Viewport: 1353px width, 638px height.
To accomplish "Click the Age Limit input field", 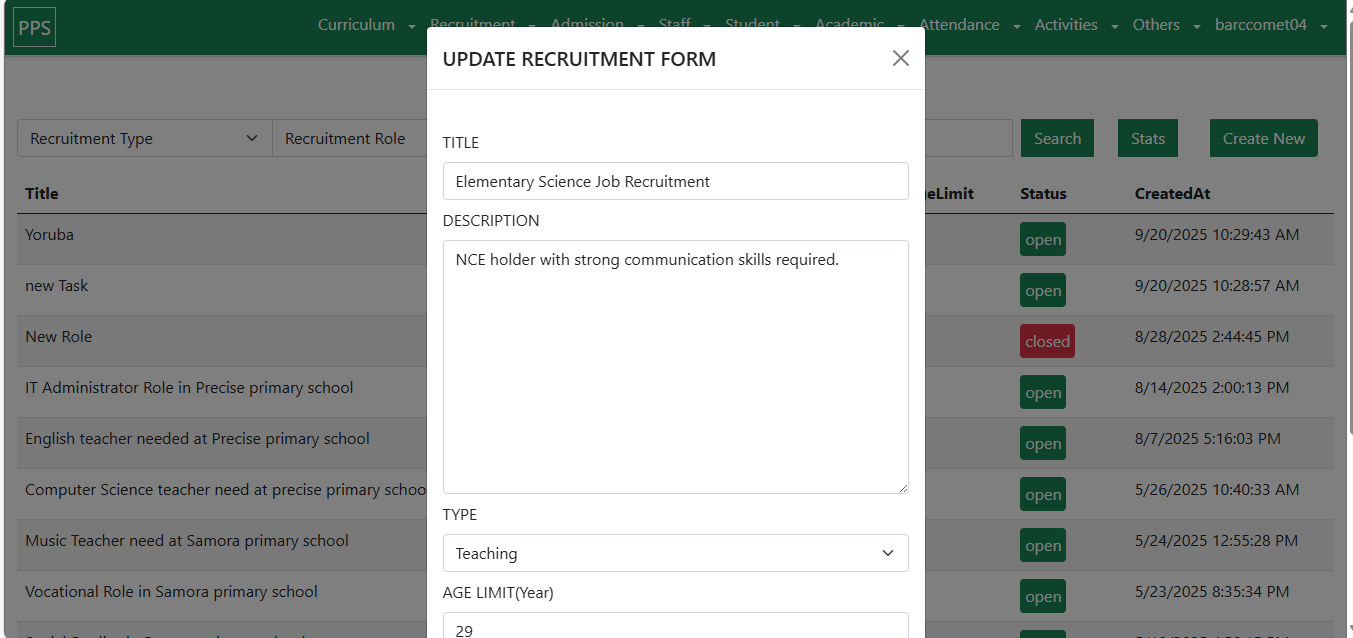I will tap(675, 626).
